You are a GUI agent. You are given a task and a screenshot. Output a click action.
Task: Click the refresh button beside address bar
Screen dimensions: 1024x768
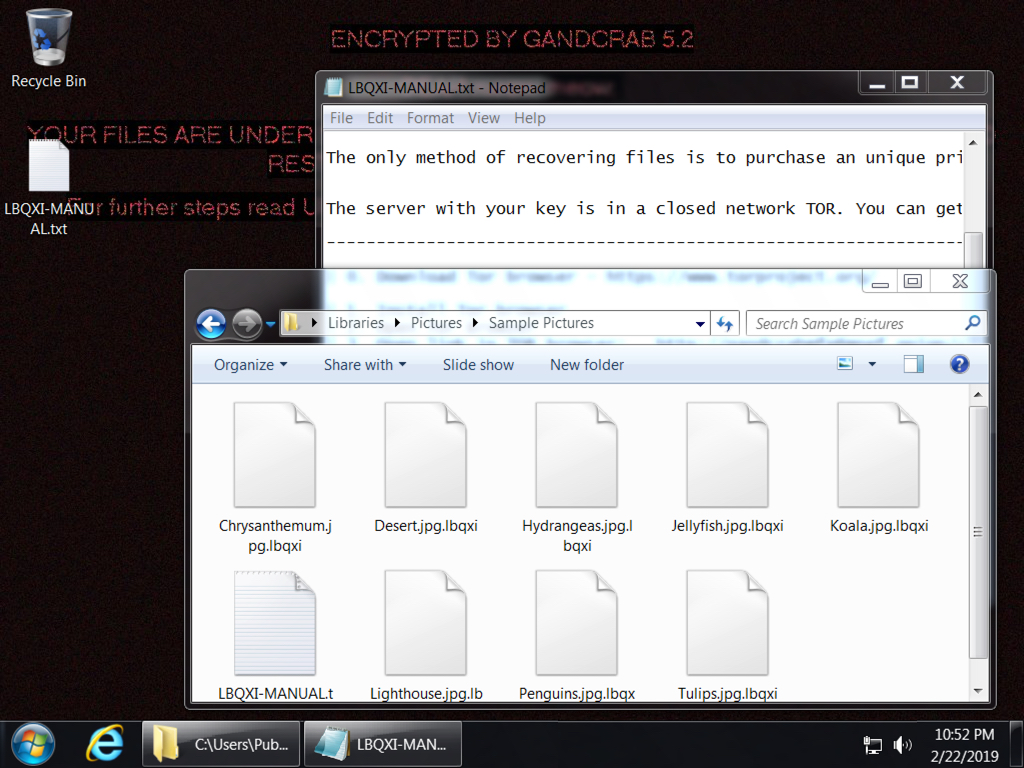725,323
